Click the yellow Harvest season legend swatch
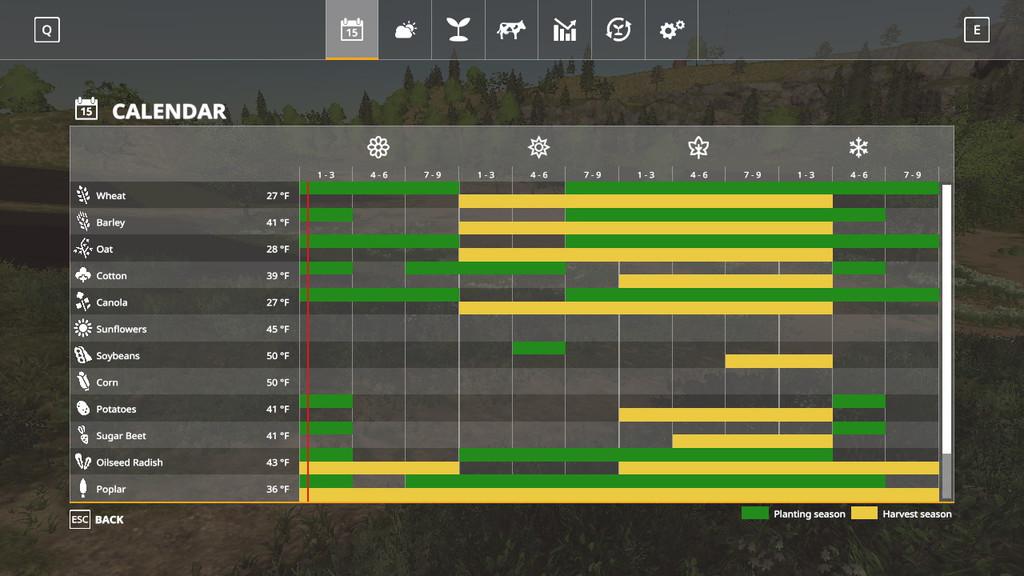Screen dimensions: 1024x576 tap(863, 514)
